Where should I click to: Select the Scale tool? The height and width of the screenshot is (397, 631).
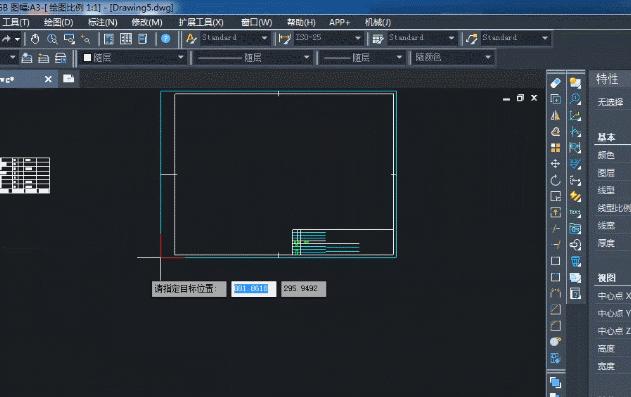tap(555, 196)
